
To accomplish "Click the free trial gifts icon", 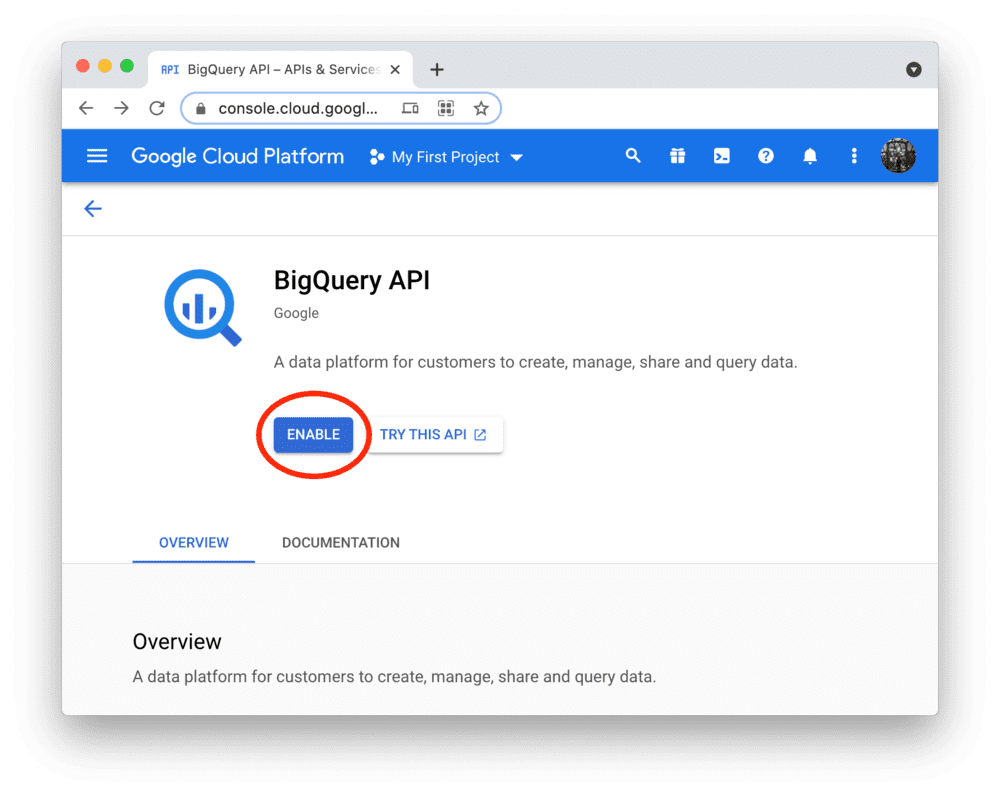I will click(677, 156).
